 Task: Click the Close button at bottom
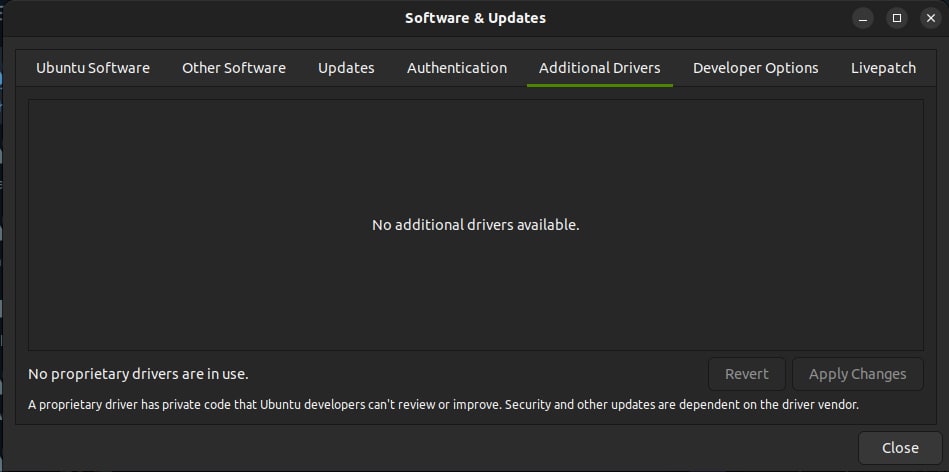tap(900, 448)
